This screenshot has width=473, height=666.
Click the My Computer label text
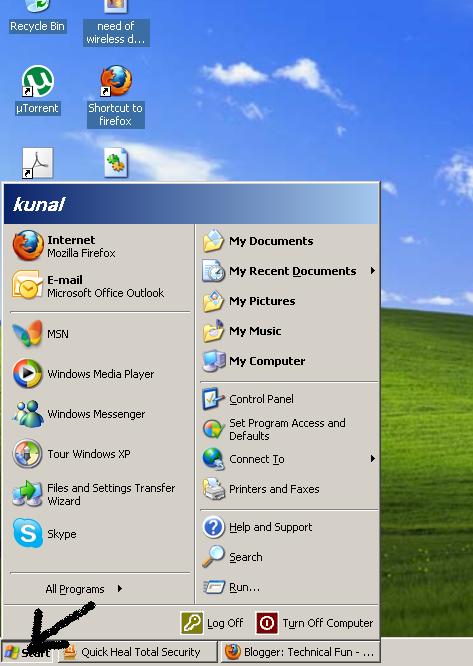point(267,361)
